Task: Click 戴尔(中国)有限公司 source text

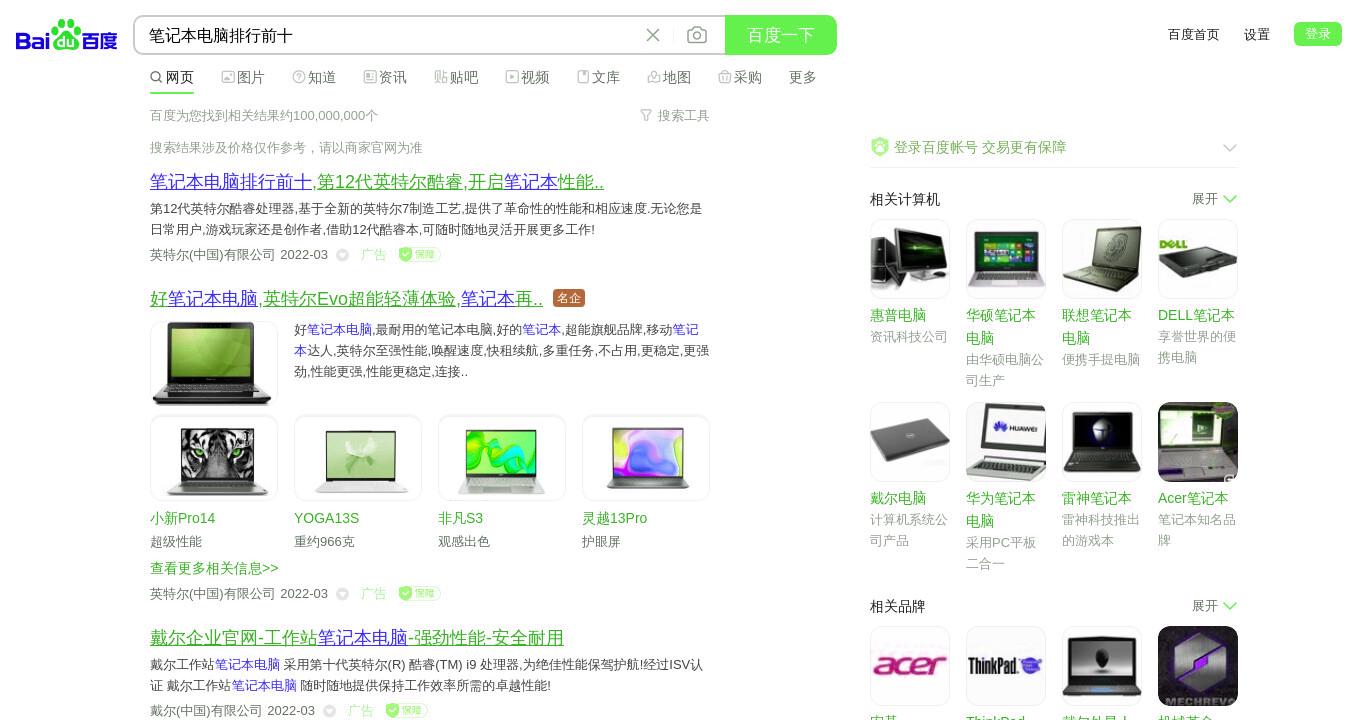Action: tap(206, 711)
